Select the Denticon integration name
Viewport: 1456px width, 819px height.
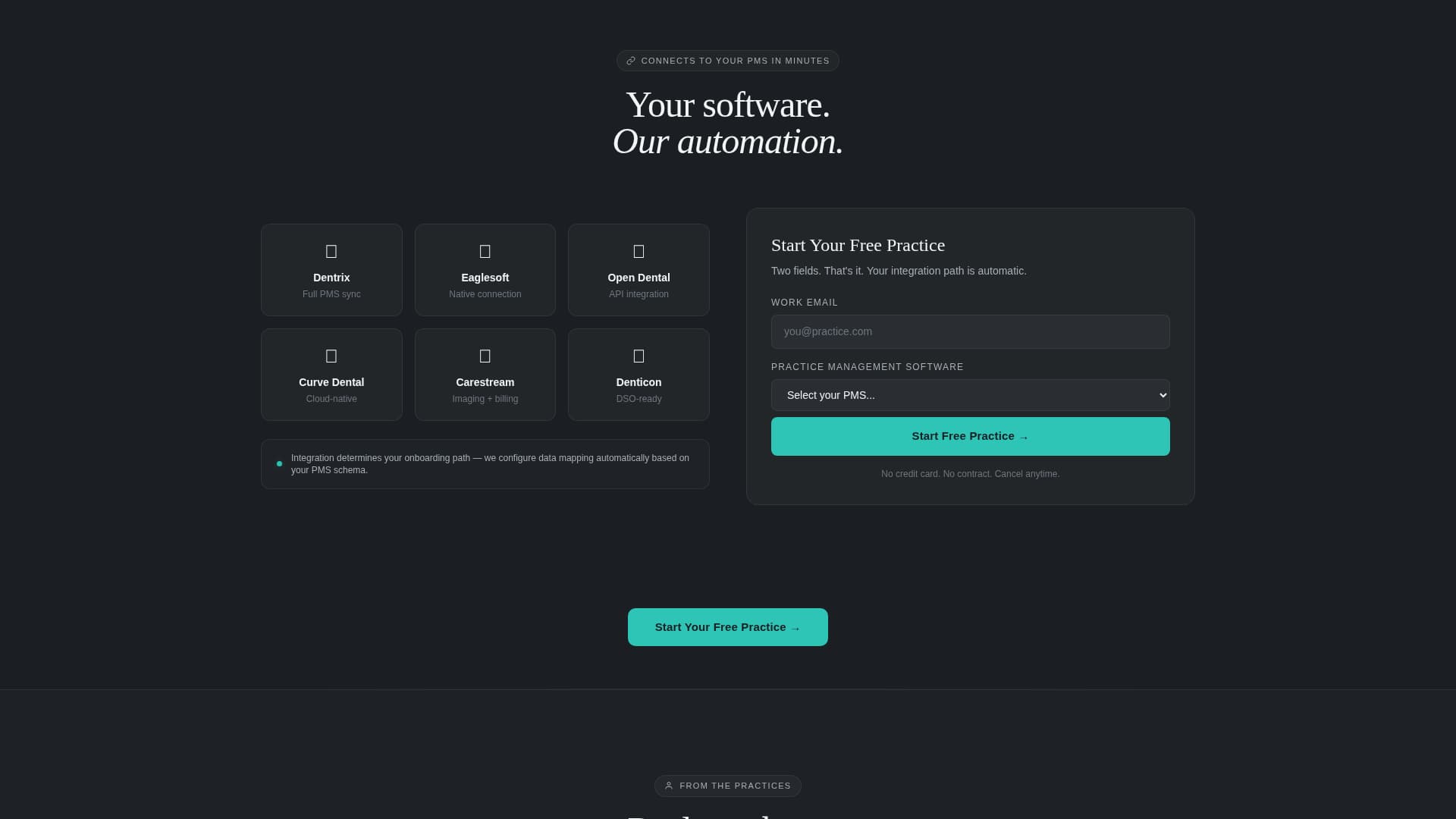click(639, 382)
